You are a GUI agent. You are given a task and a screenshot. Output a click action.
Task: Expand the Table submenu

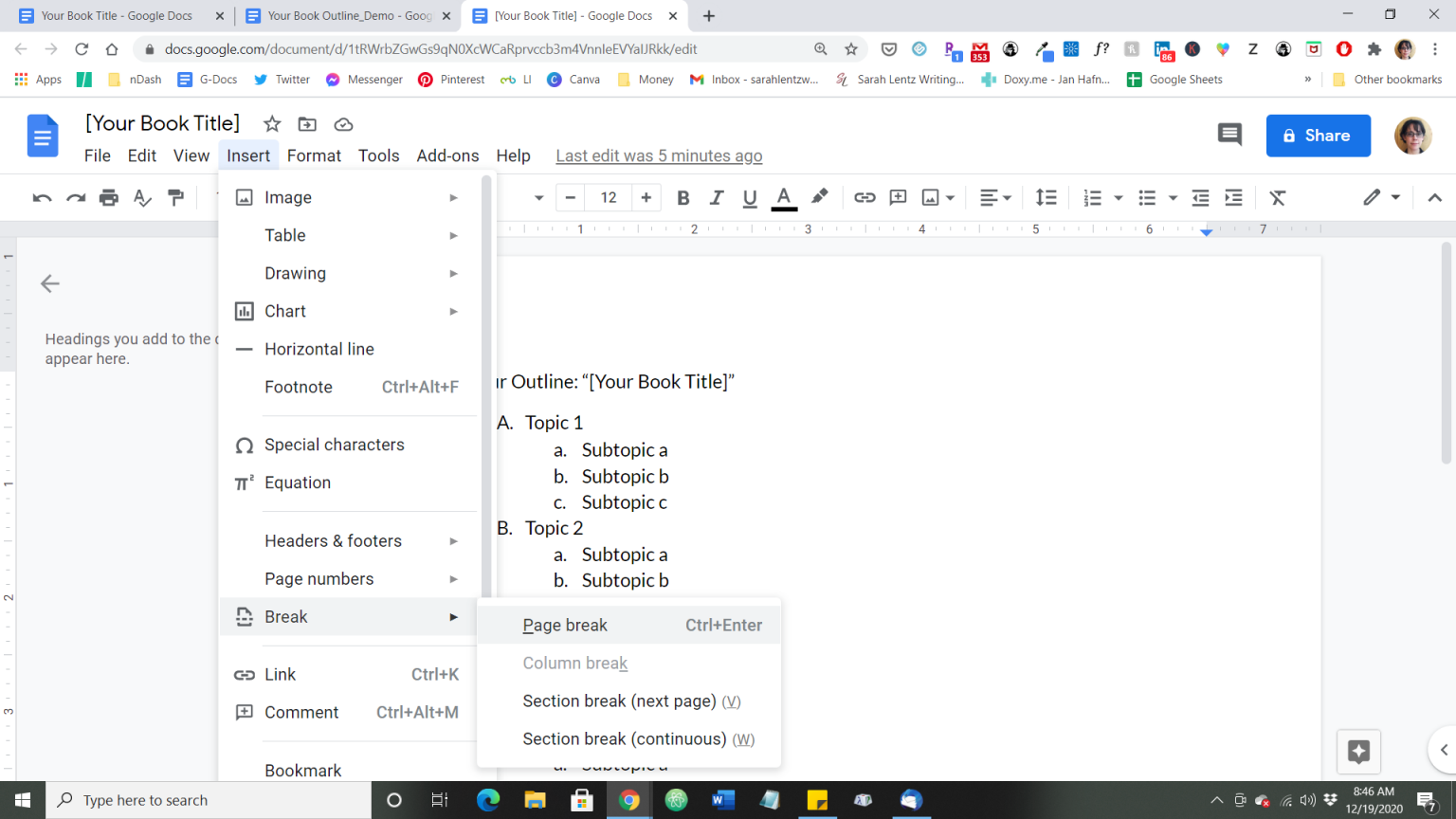tap(348, 235)
